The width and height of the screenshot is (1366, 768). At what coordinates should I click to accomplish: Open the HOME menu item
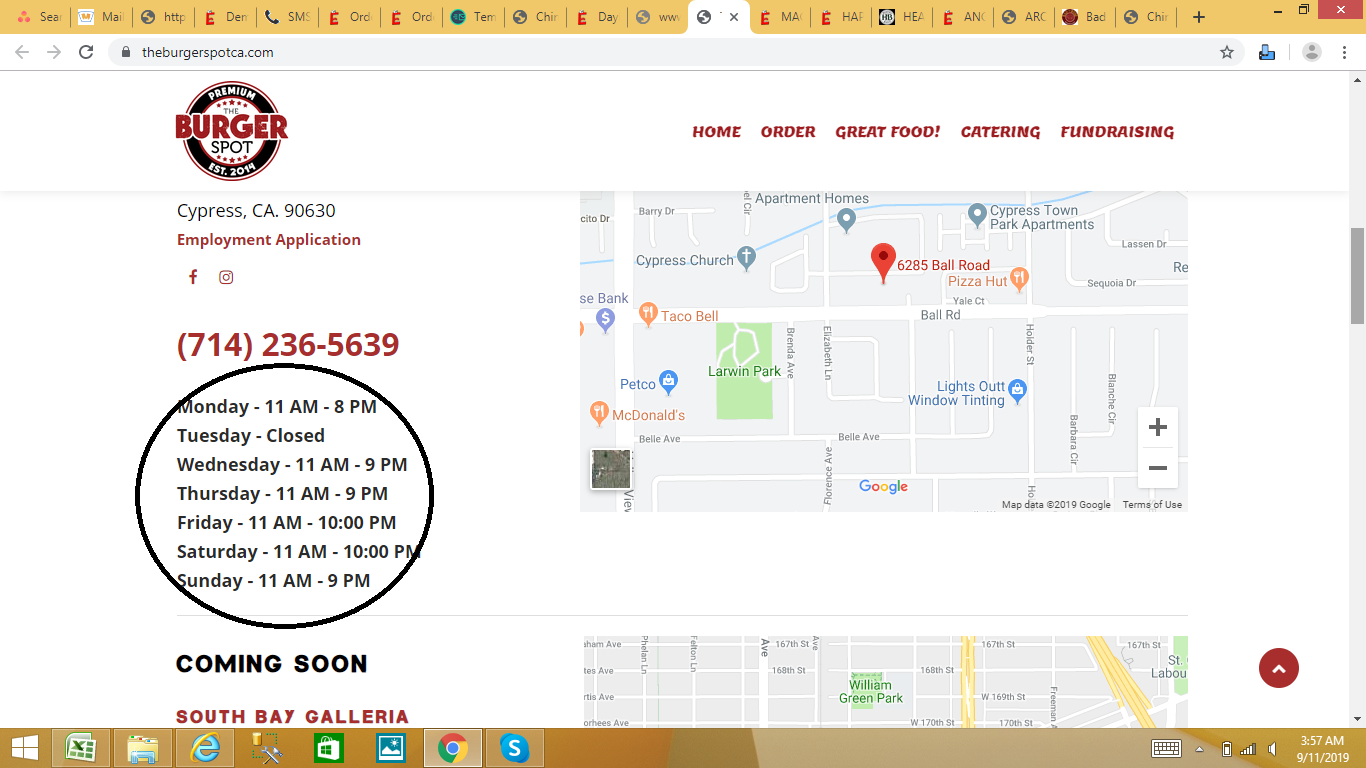(716, 132)
